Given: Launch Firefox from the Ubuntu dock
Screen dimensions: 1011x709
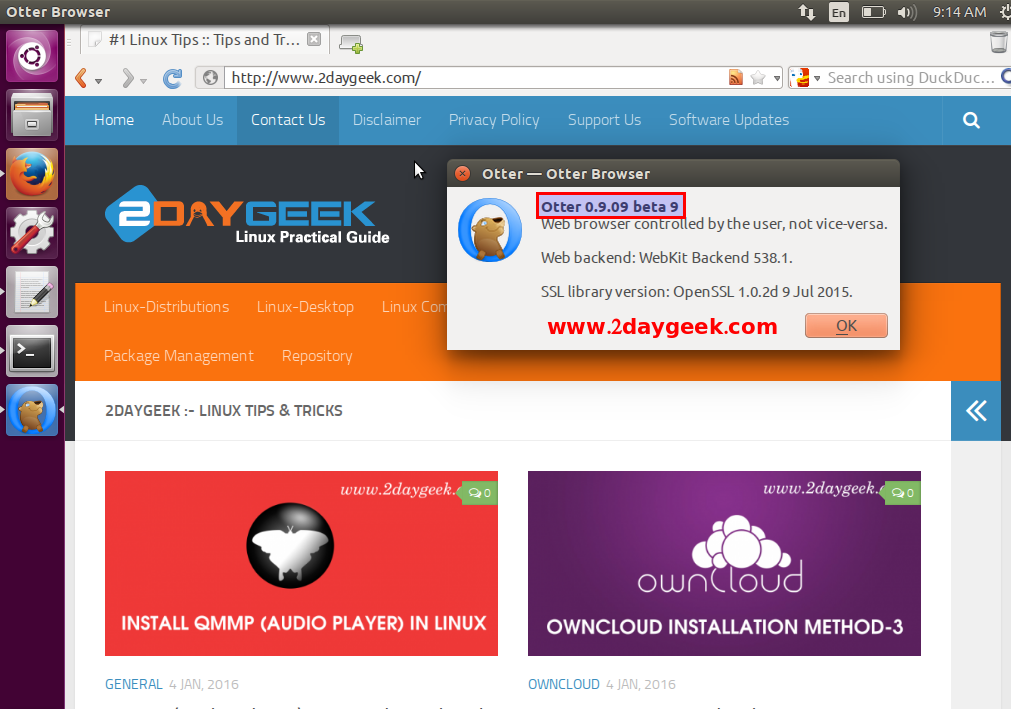Looking at the screenshot, I should pos(32,174).
